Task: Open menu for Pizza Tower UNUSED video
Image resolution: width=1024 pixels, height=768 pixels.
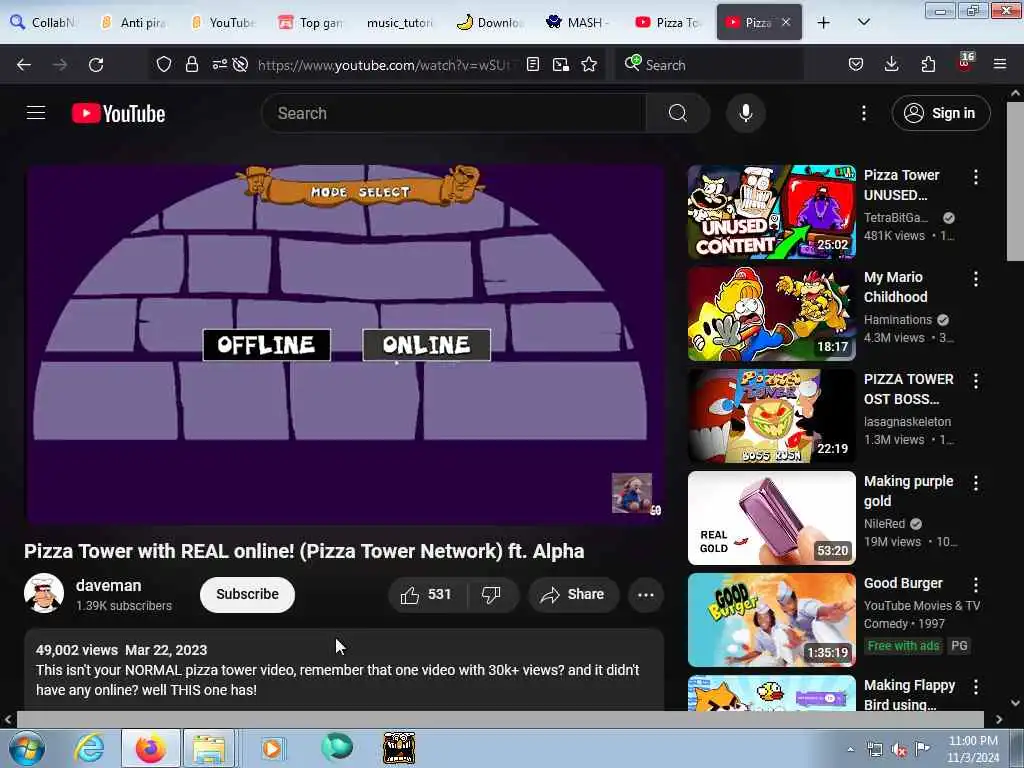Action: click(x=976, y=176)
